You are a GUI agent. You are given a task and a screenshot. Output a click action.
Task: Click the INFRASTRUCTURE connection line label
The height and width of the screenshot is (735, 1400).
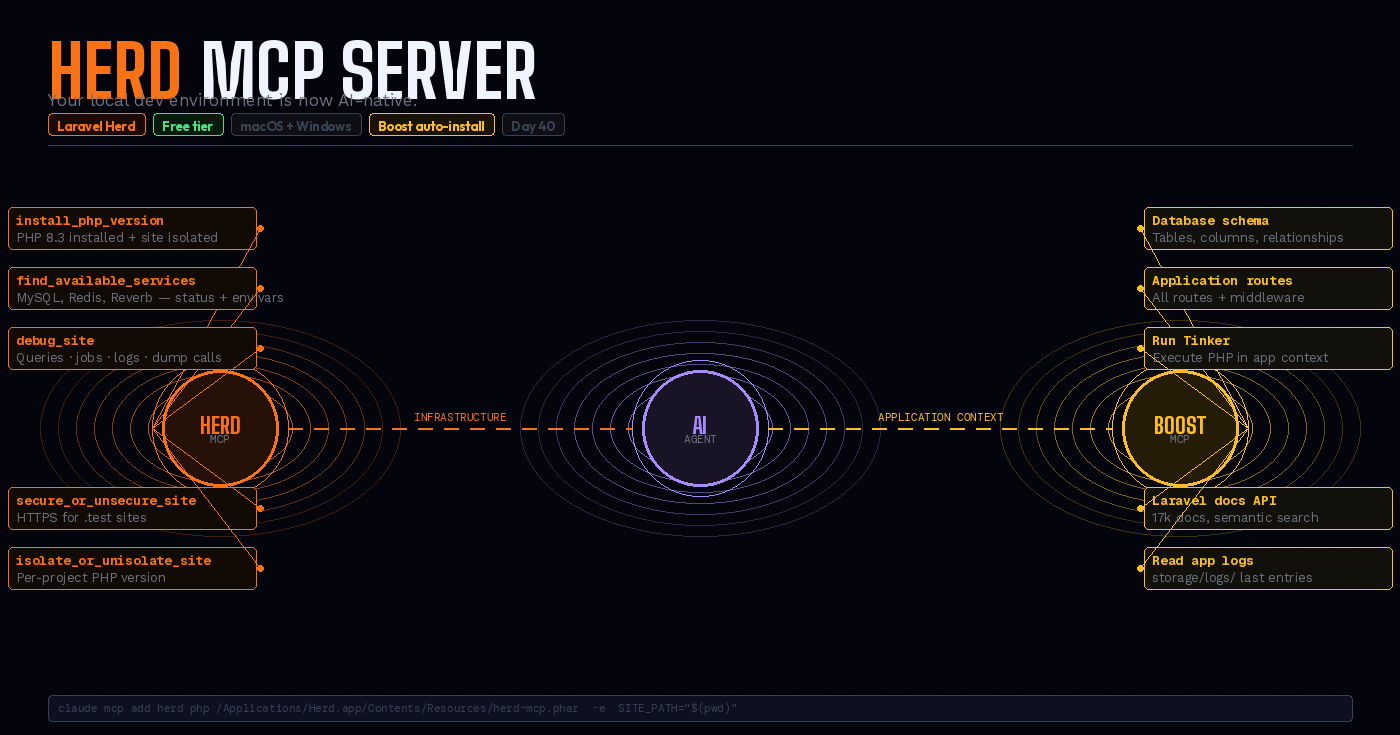coord(460,417)
